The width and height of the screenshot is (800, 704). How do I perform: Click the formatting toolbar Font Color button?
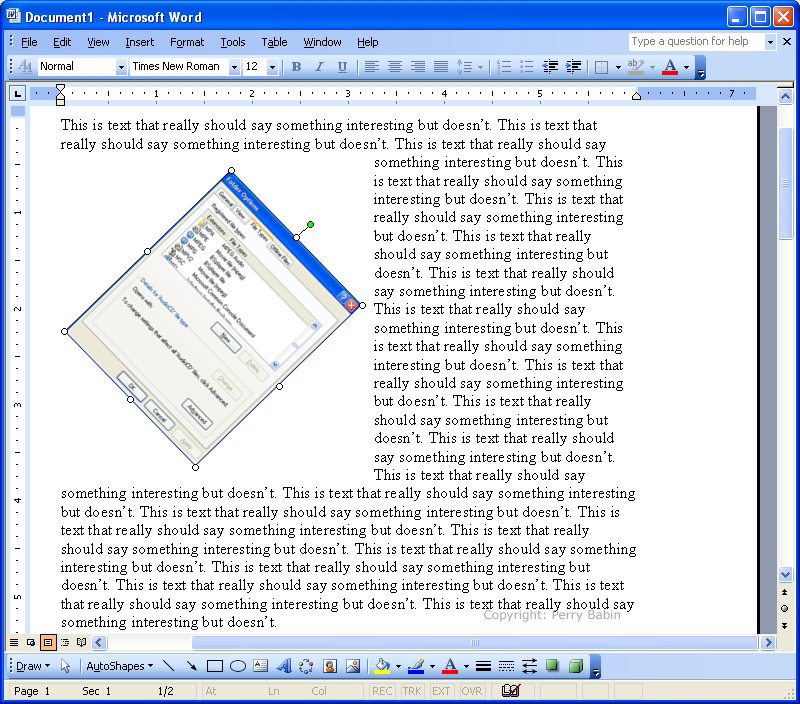click(x=670, y=67)
